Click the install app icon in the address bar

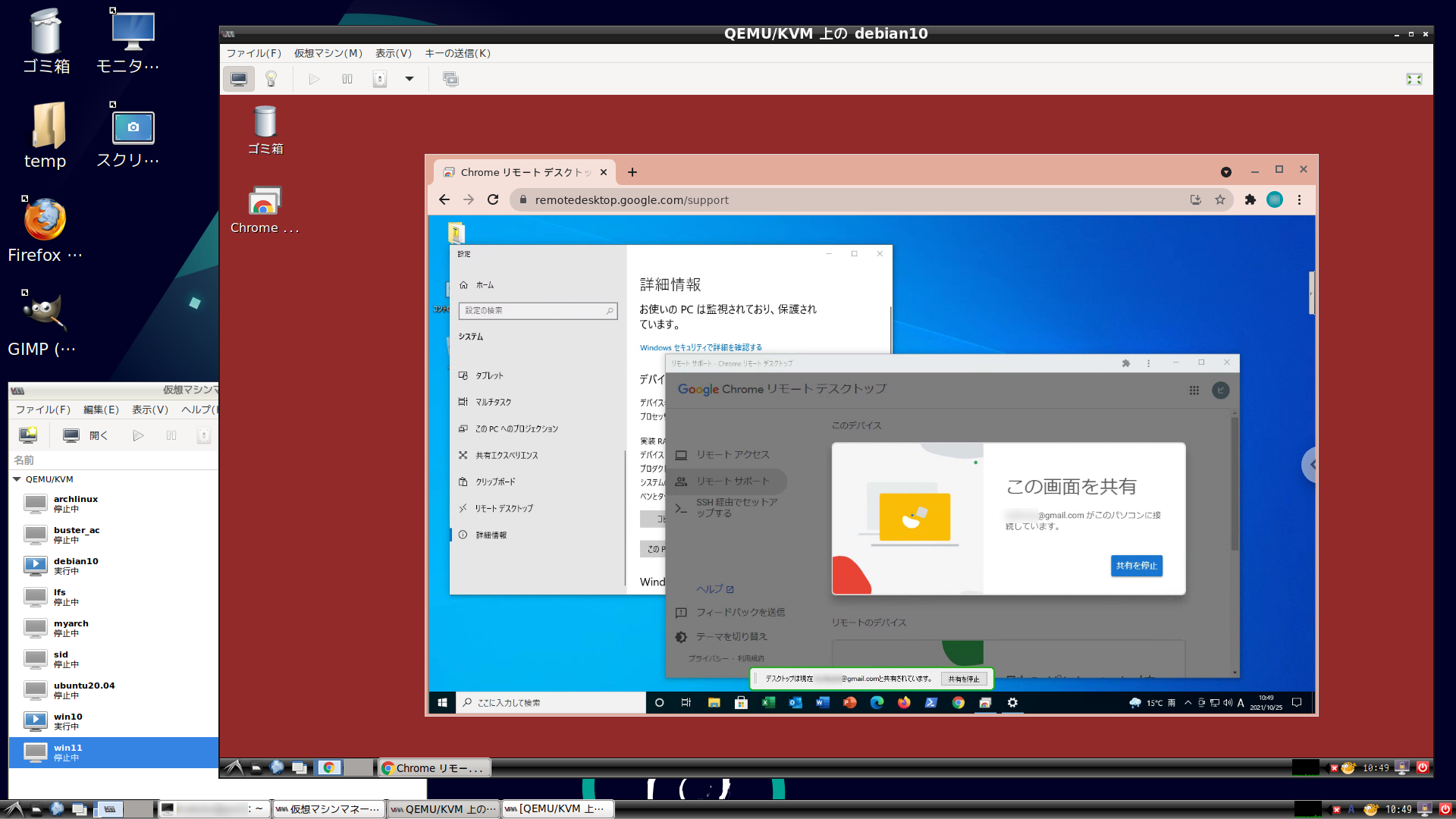coord(1196,199)
